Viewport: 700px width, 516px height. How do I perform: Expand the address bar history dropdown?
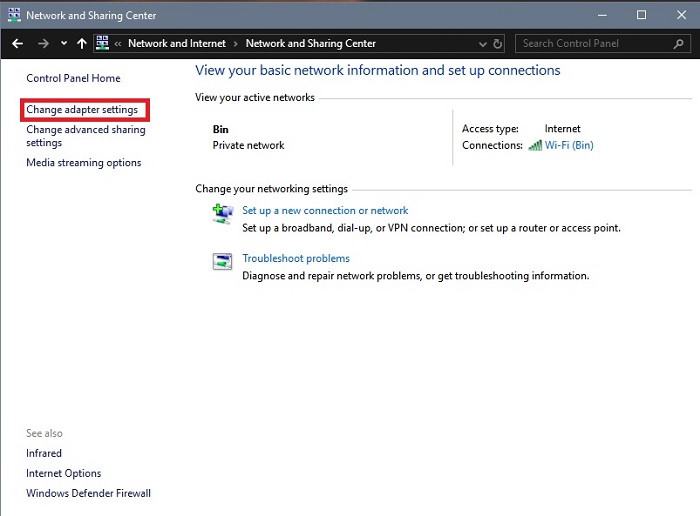483,44
